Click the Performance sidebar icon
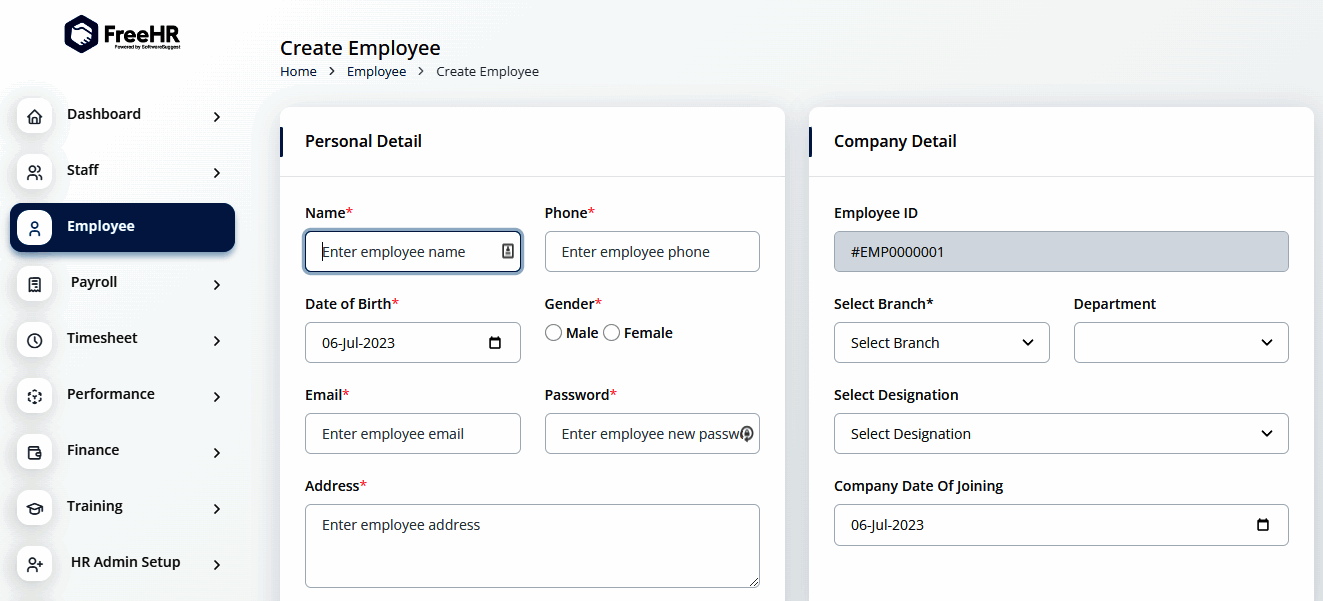Image resolution: width=1323 pixels, height=601 pixels. [35, 397]
